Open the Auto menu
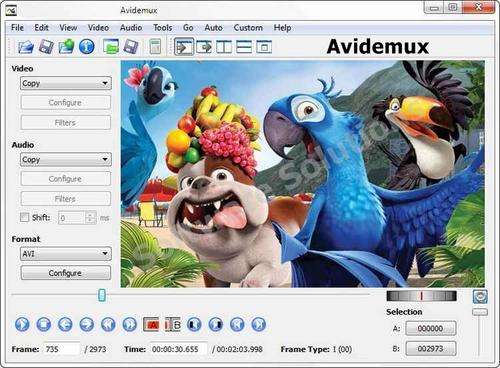500x368 pixels. coord(213,28)
